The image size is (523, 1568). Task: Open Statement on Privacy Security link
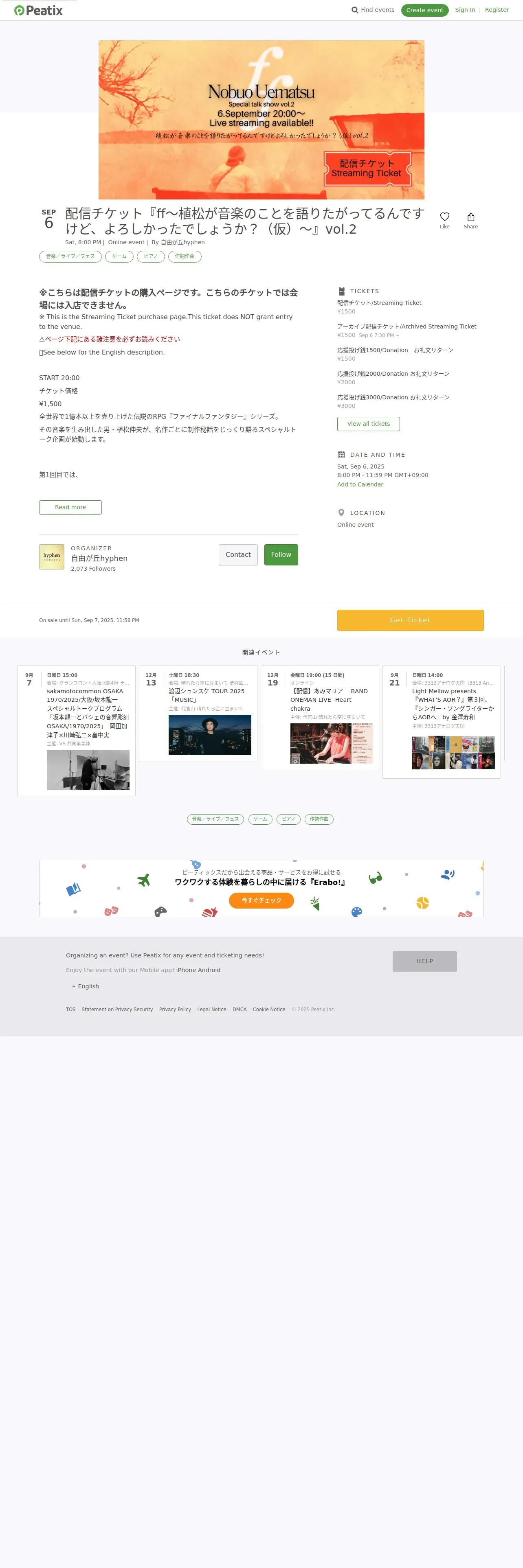click(x=117, y=1009)
